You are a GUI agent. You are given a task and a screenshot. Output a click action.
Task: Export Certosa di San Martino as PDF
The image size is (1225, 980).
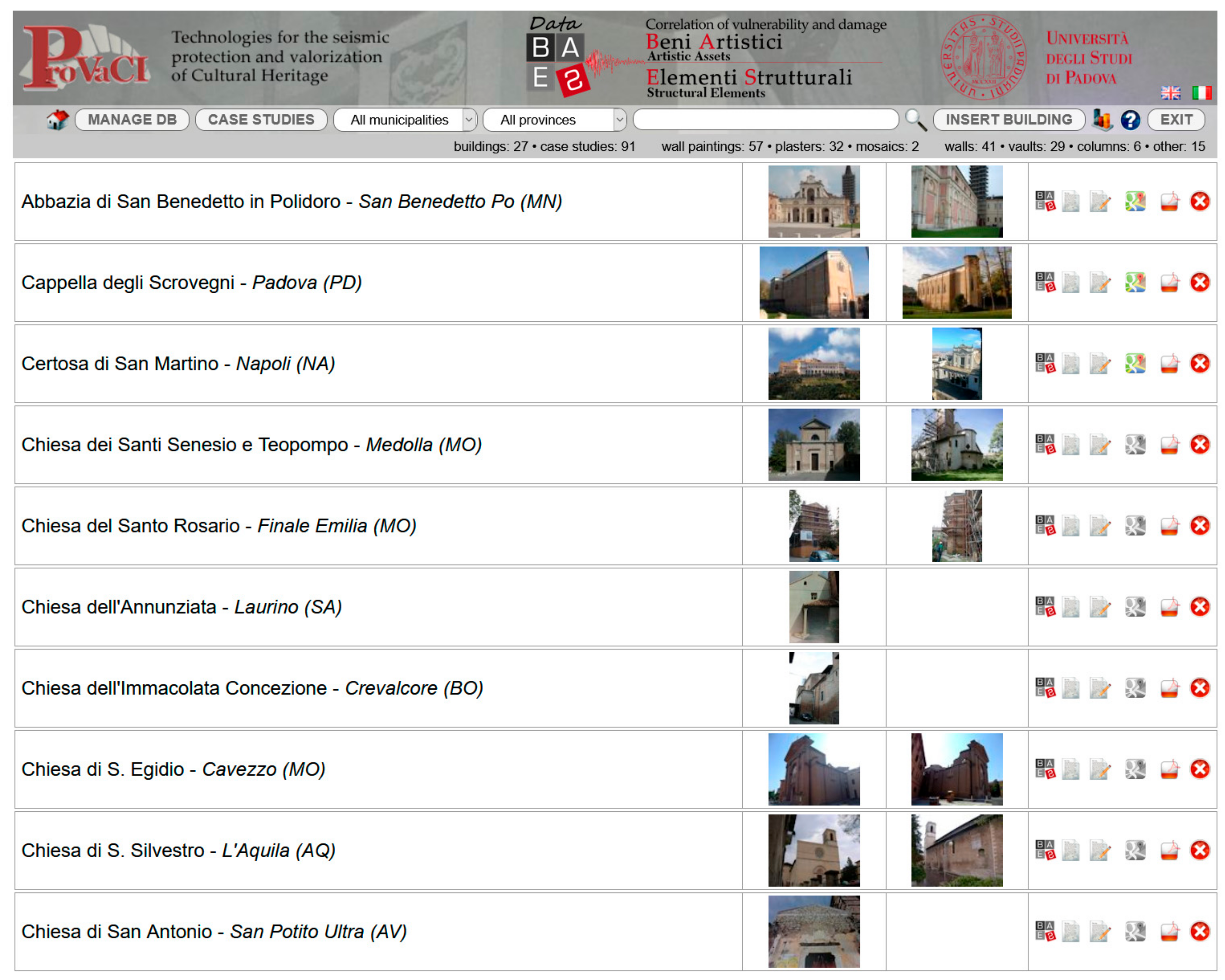pos(1169,364)
